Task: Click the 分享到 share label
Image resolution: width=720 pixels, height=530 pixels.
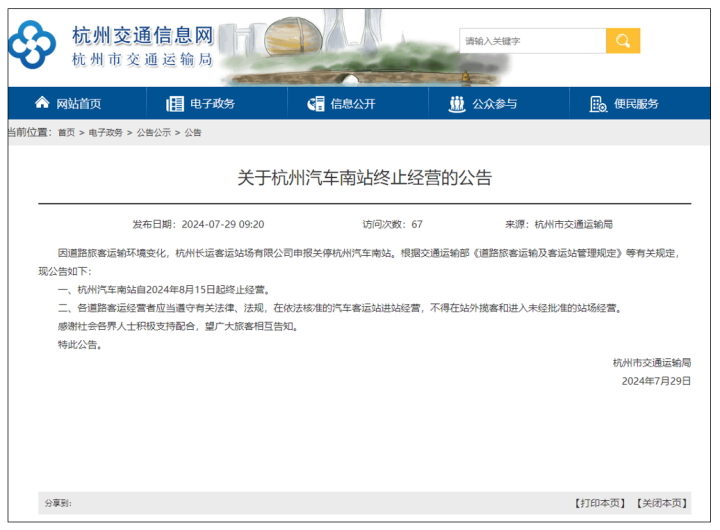Action: point(58,503)
